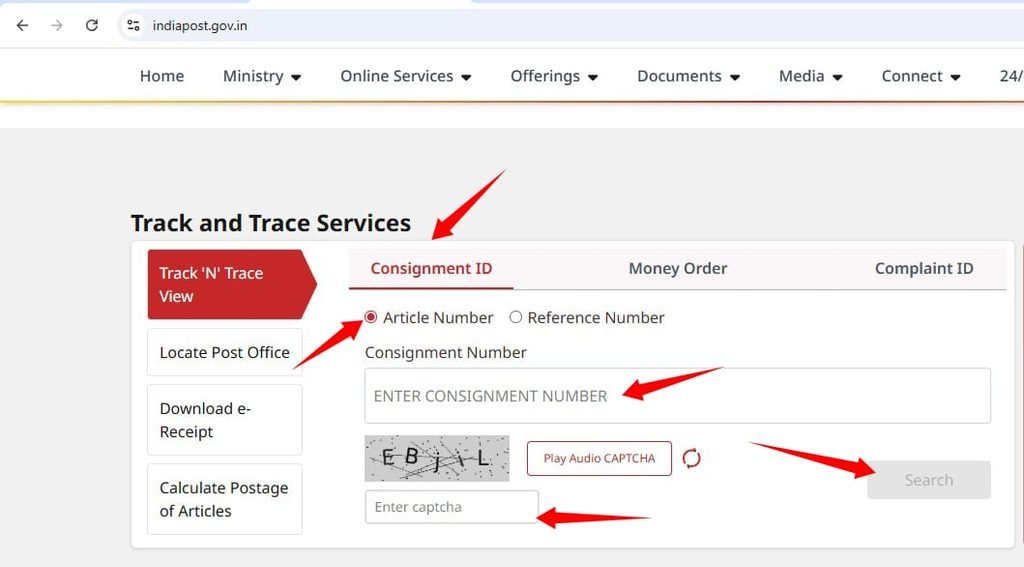
Task: Click the Play Audio CAPTCHA button
Action: click(599, 459)
